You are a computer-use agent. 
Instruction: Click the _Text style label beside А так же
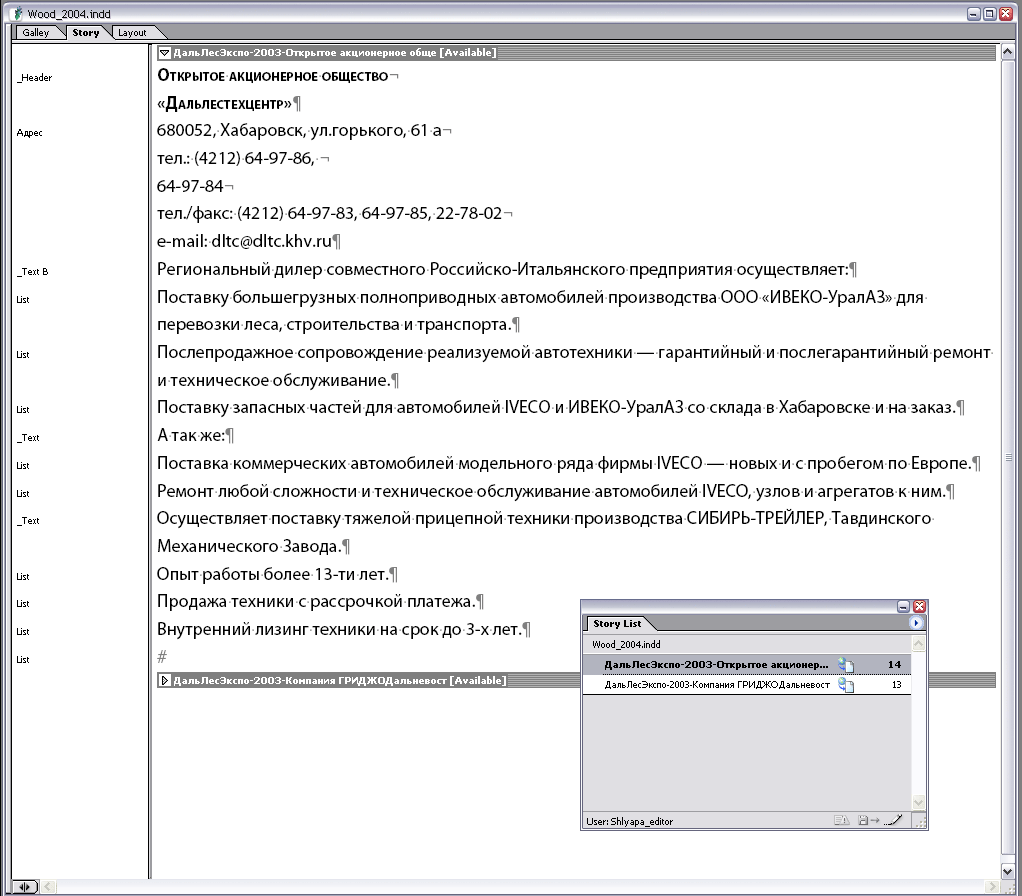[28, 438]
